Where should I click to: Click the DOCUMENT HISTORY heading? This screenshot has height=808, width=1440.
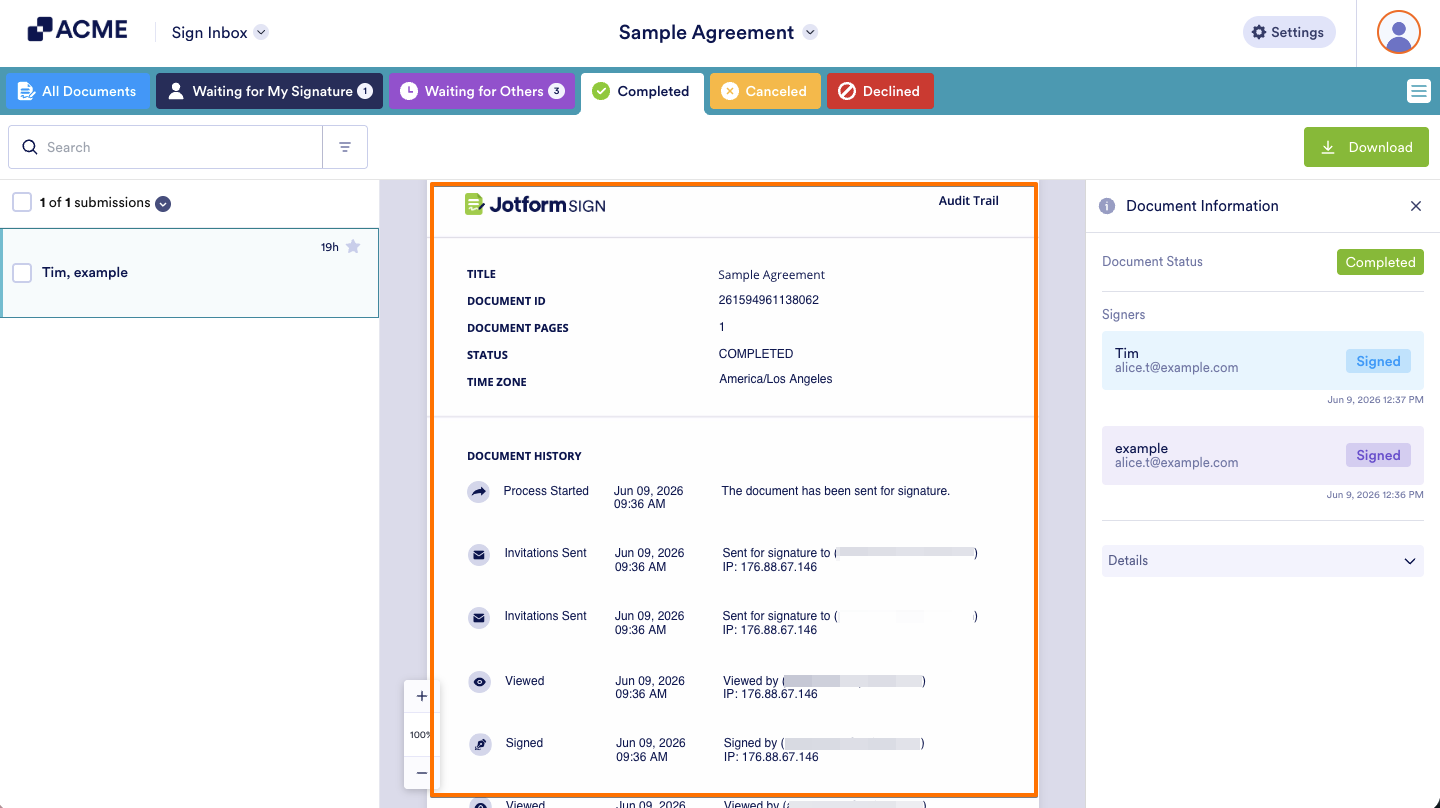click(524, 456)
